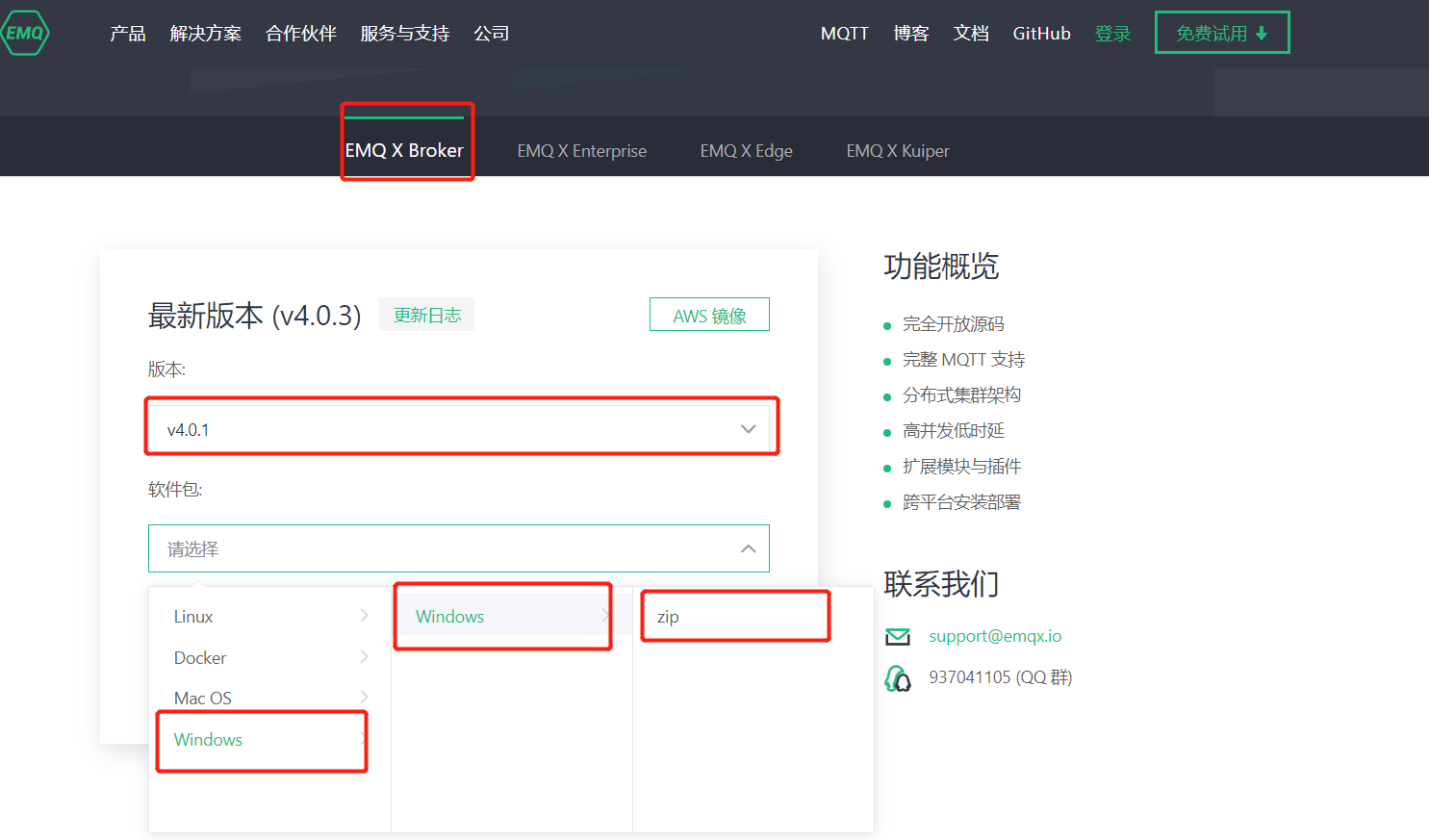Click the EMQ hexagon logo

tap(24, 33)
